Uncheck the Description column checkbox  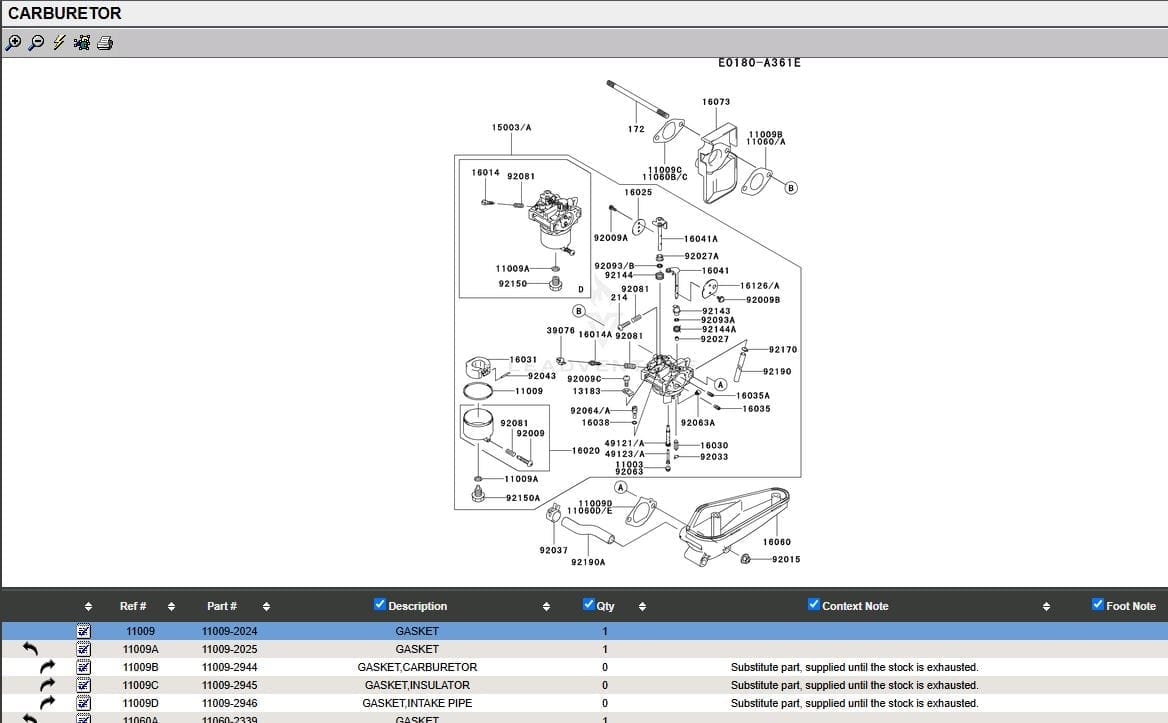[380, 604]
